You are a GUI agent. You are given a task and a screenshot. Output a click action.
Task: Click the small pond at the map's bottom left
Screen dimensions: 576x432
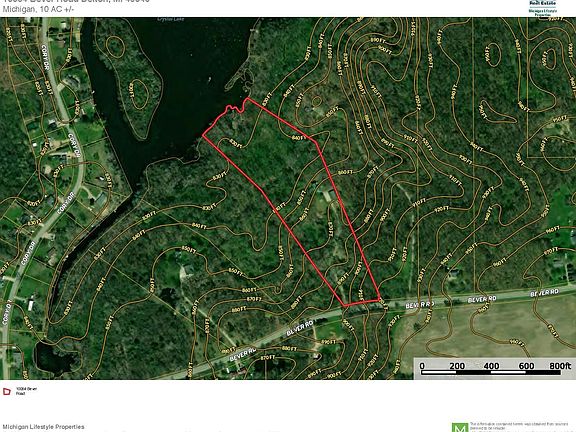pos(55,356)
